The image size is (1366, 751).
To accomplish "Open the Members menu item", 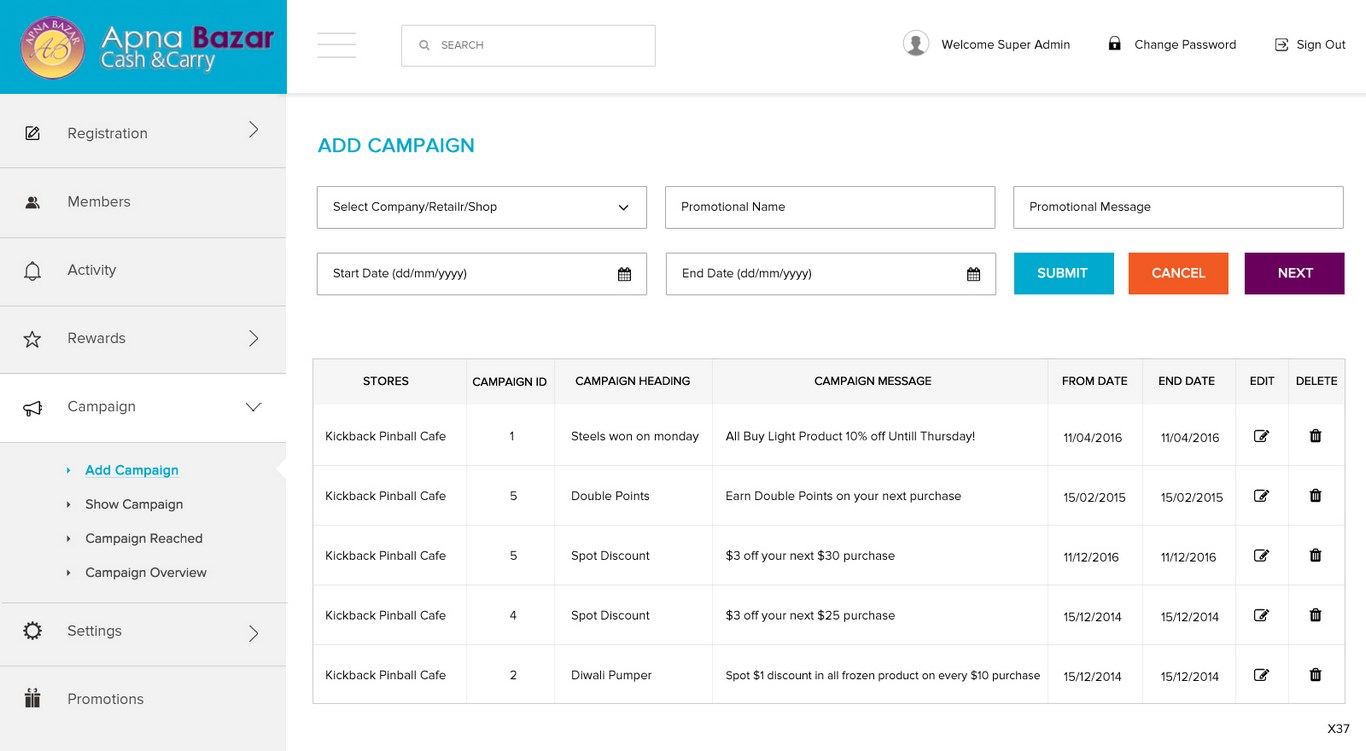I will tap(99, 202).
